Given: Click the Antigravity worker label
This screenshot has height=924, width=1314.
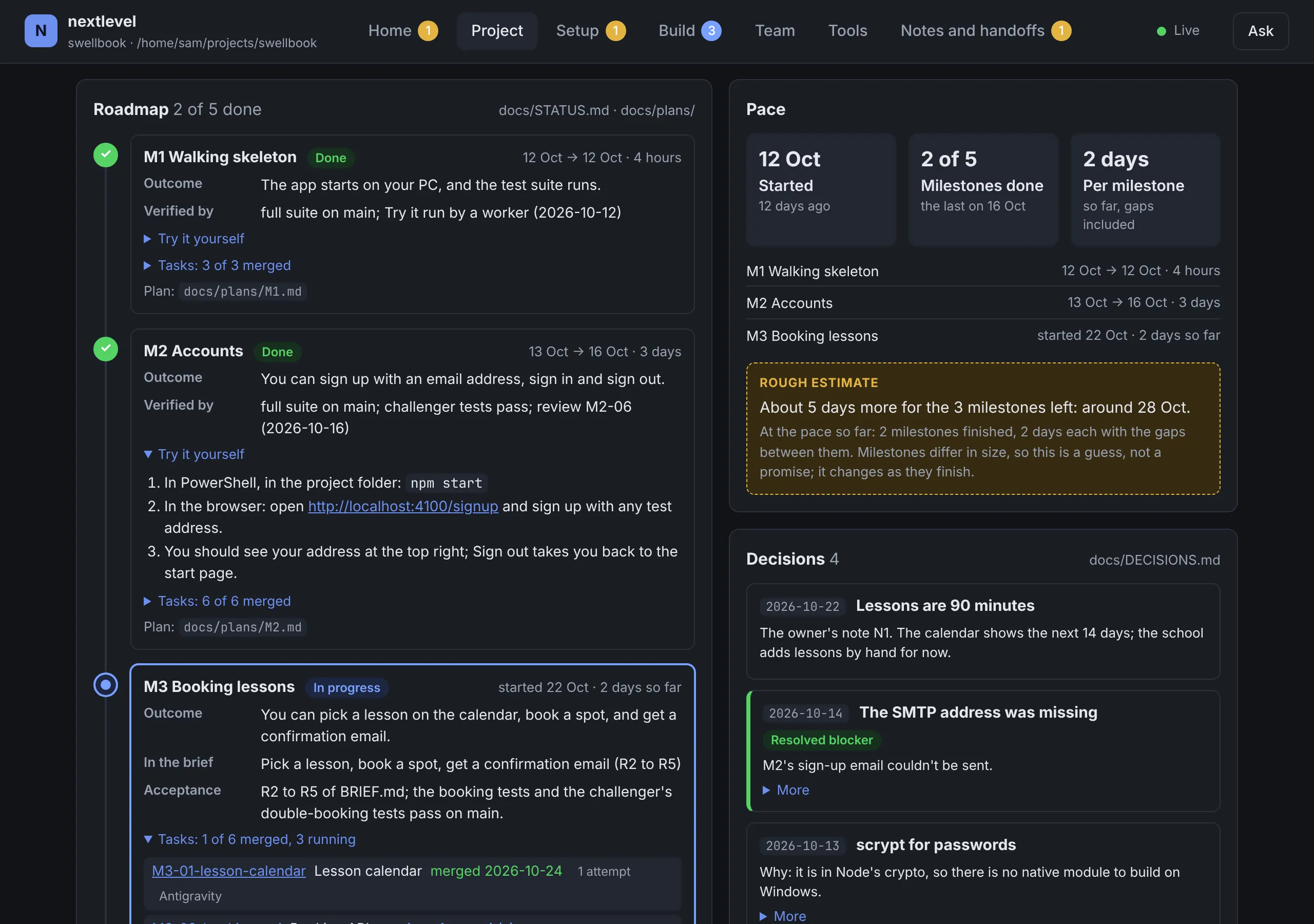Looking at the screenshot, I should [x=190, y=896].
